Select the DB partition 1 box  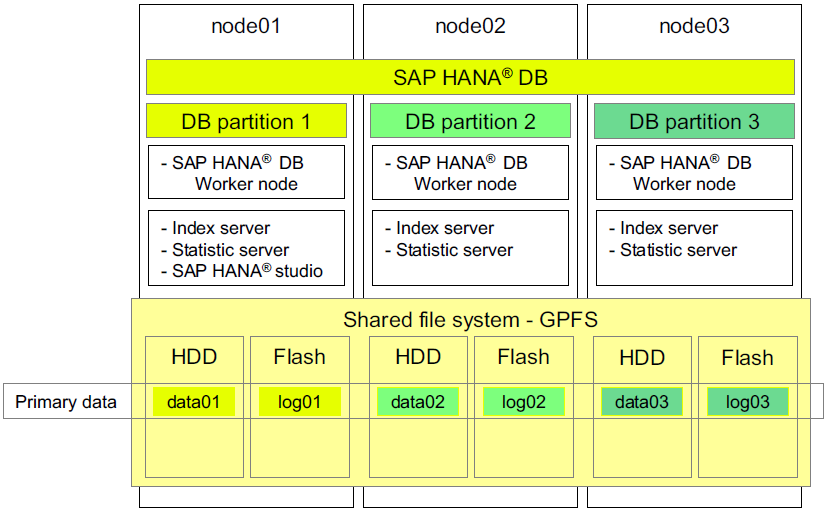(246, 122)
